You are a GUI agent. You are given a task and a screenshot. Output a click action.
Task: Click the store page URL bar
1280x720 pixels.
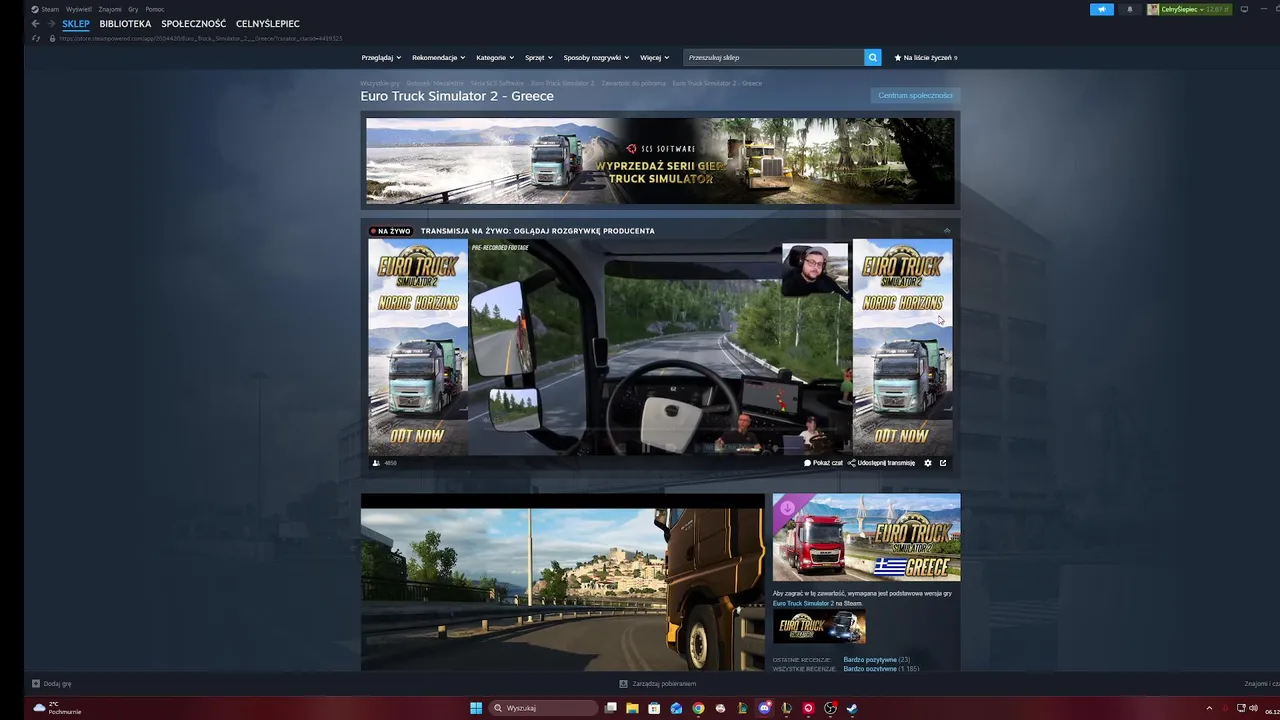[x=200, y=38]
